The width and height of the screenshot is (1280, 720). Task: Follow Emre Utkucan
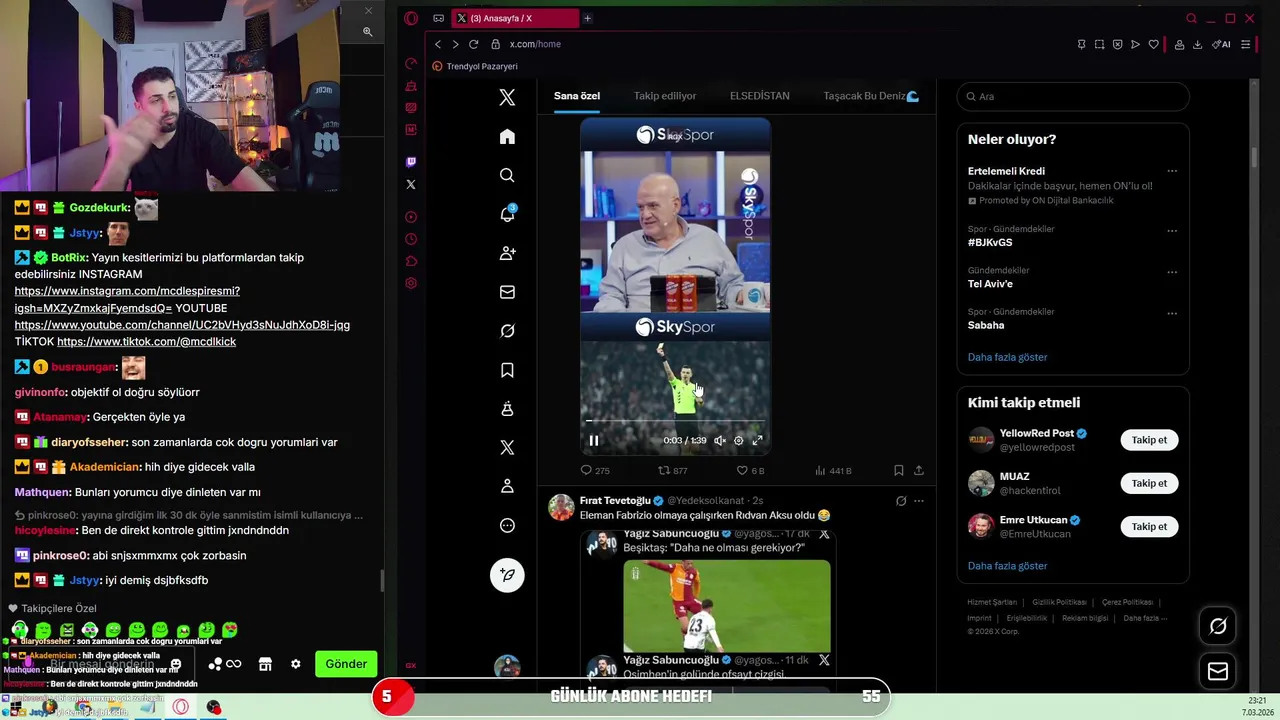point(1149,526)
